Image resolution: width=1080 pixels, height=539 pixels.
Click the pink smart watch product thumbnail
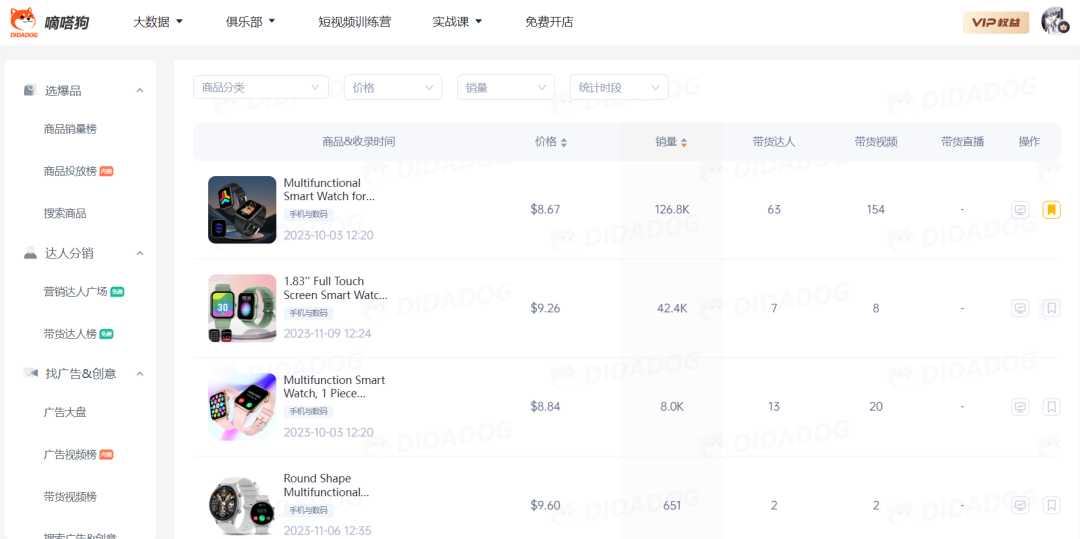242,407
